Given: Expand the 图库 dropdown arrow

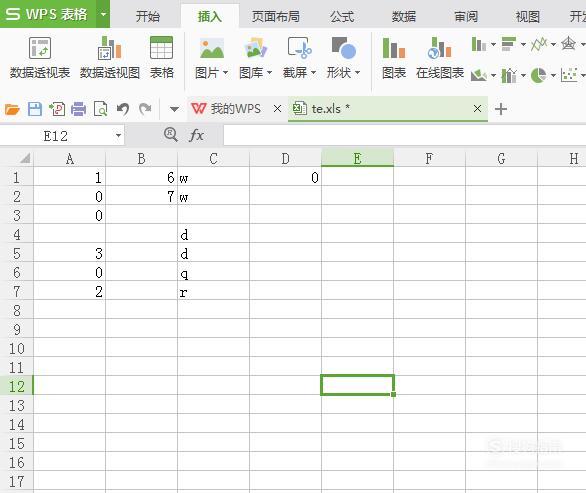Looking at the screenshot, I should [x=269, y=73].
